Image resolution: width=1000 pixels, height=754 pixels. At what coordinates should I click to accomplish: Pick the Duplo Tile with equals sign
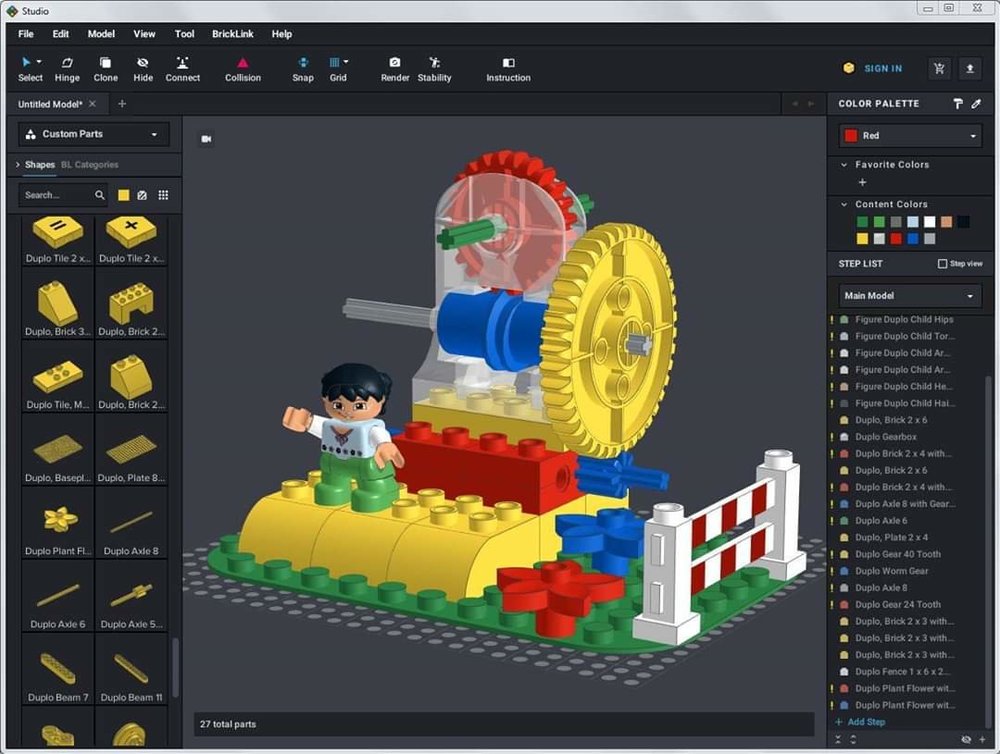tap(58, 240)
